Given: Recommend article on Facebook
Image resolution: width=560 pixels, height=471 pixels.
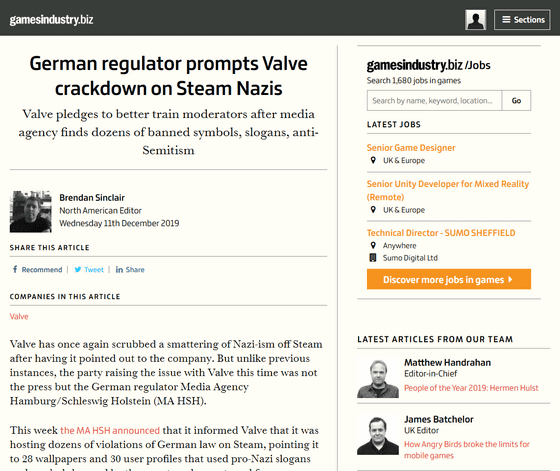Looking at the screenshot, I should pos(38,270).
